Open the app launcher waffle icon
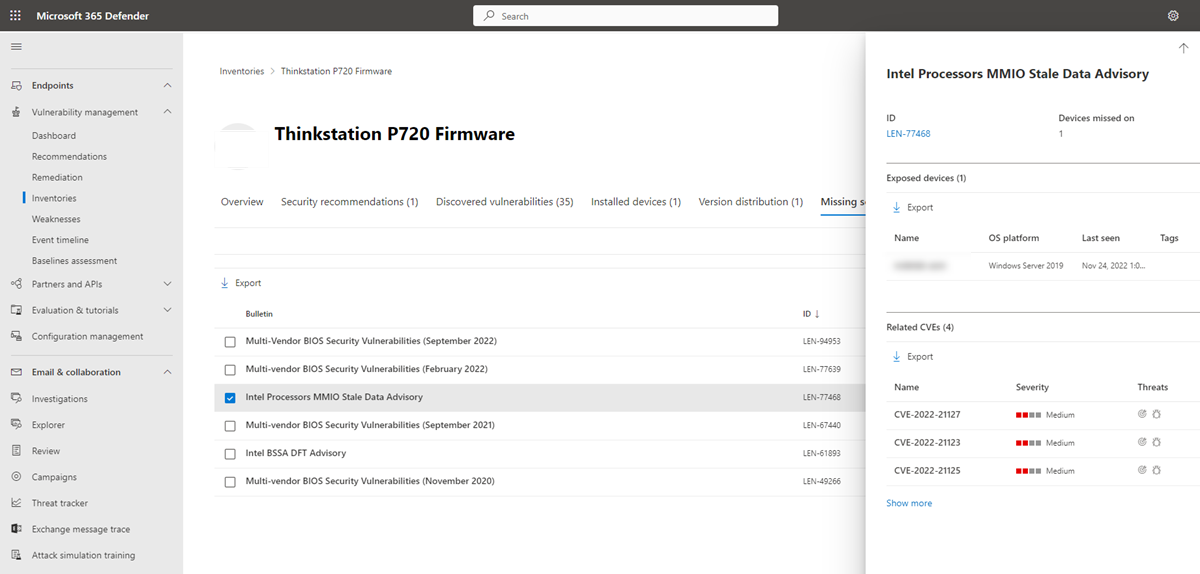The image size is (1200, 574). click(15, 16)
